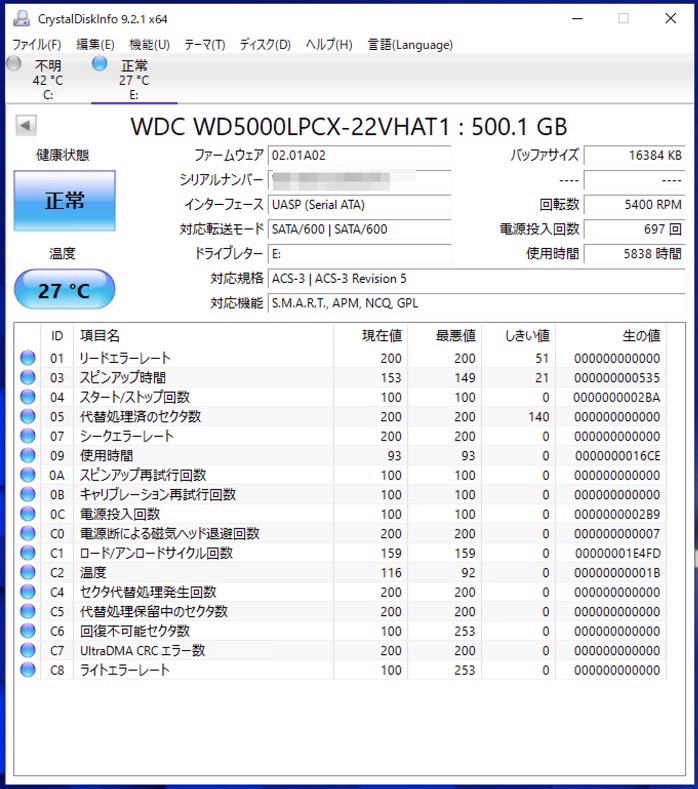Image resolution: width=698 pixels, height=789 pixels.
Task: Click raw value 0000000002BA
Action: pos(616,398)
